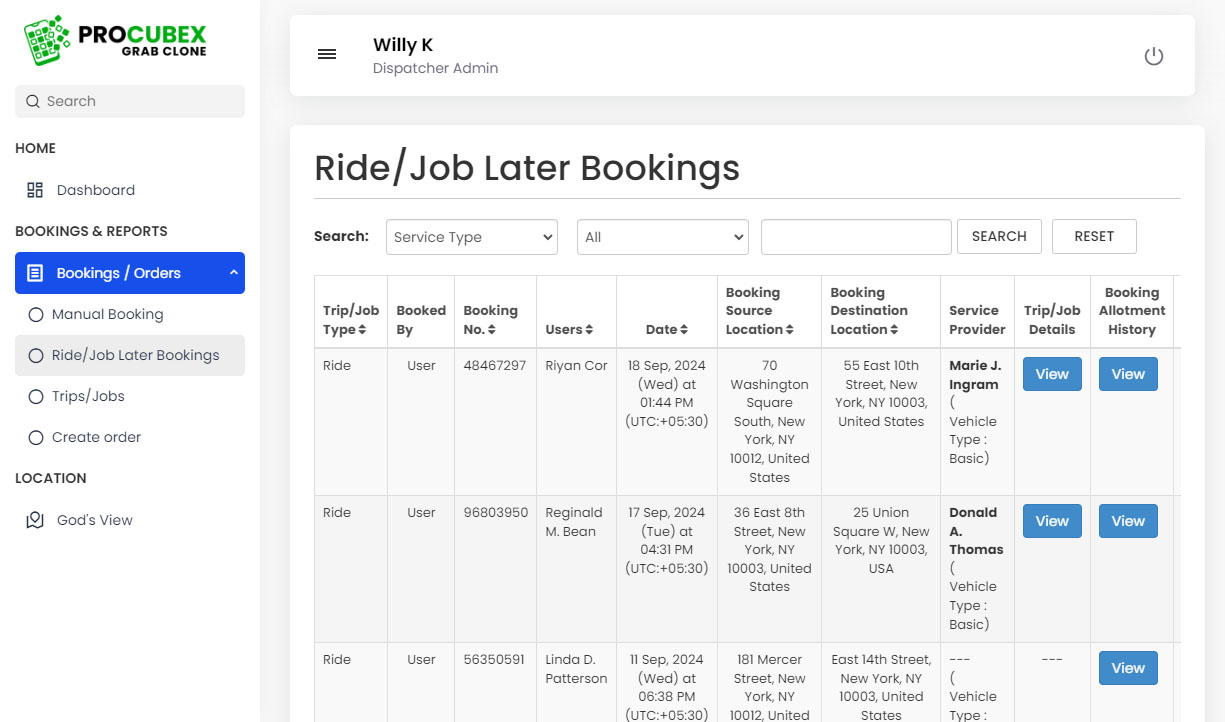The image size is (1225, 722).
Task: Select Manual Booking in sidebar
Action: click(107, 314)
